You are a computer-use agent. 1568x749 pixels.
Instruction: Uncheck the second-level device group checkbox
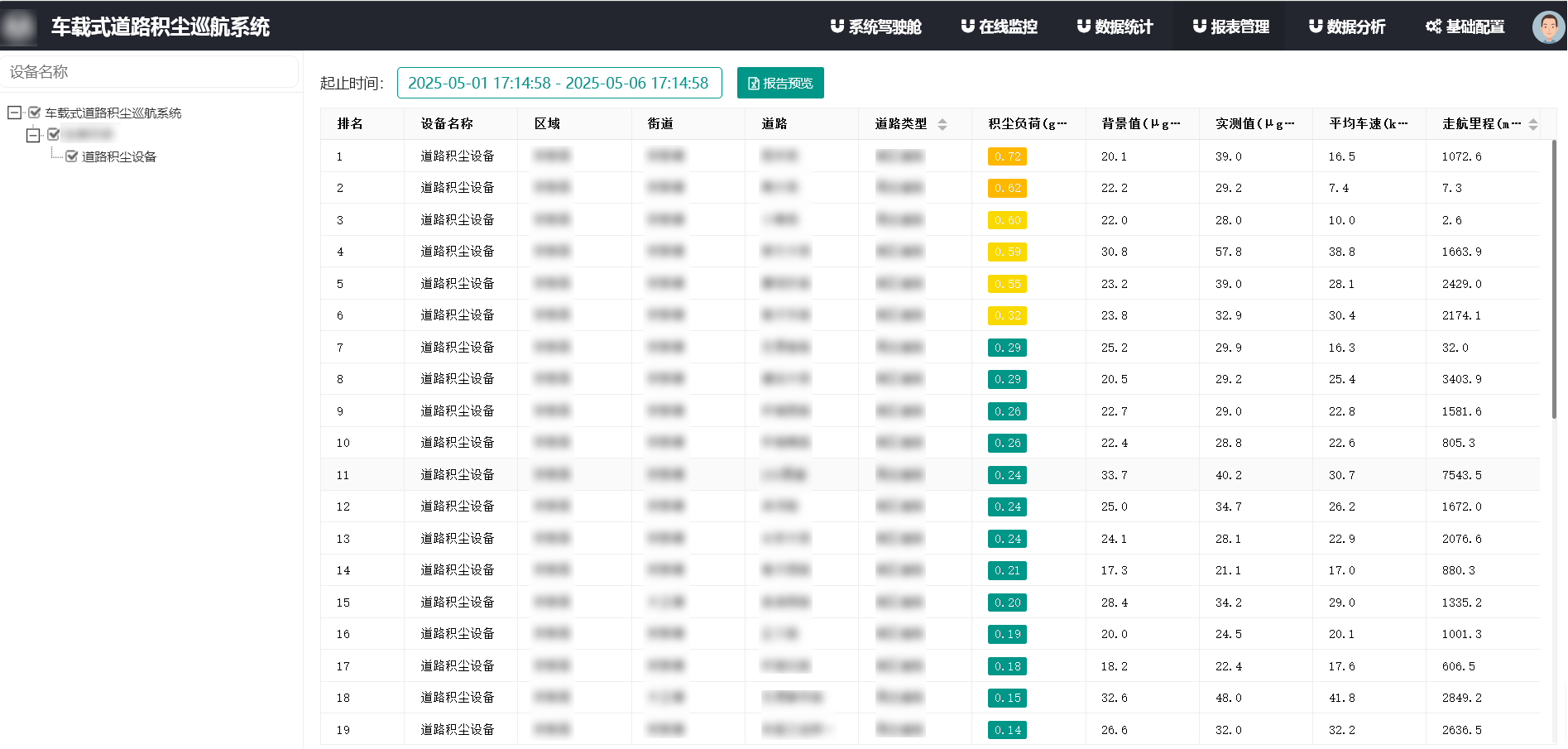point(54,134)
